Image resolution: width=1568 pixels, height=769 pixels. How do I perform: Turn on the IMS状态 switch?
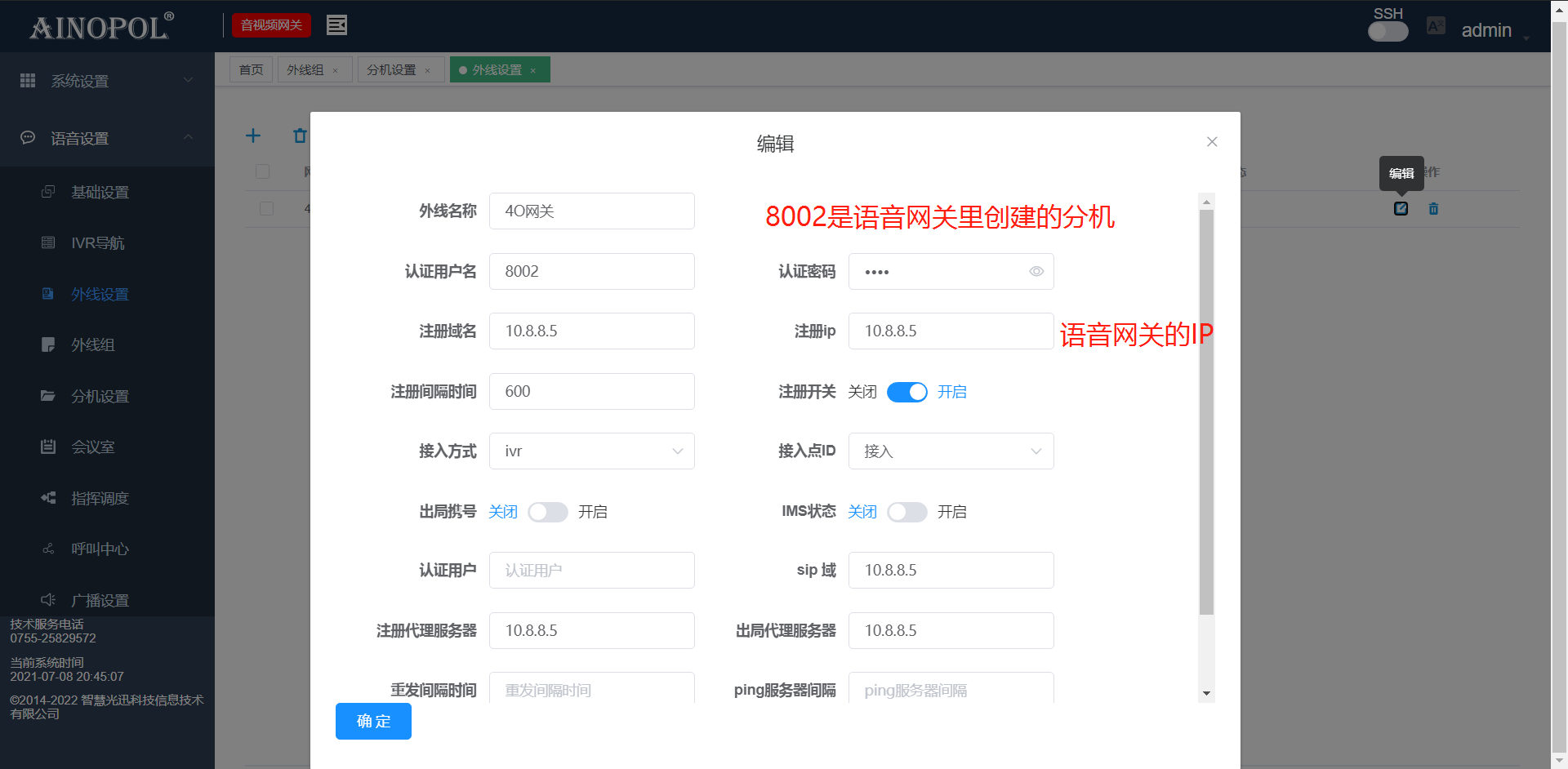pos(906,512)
